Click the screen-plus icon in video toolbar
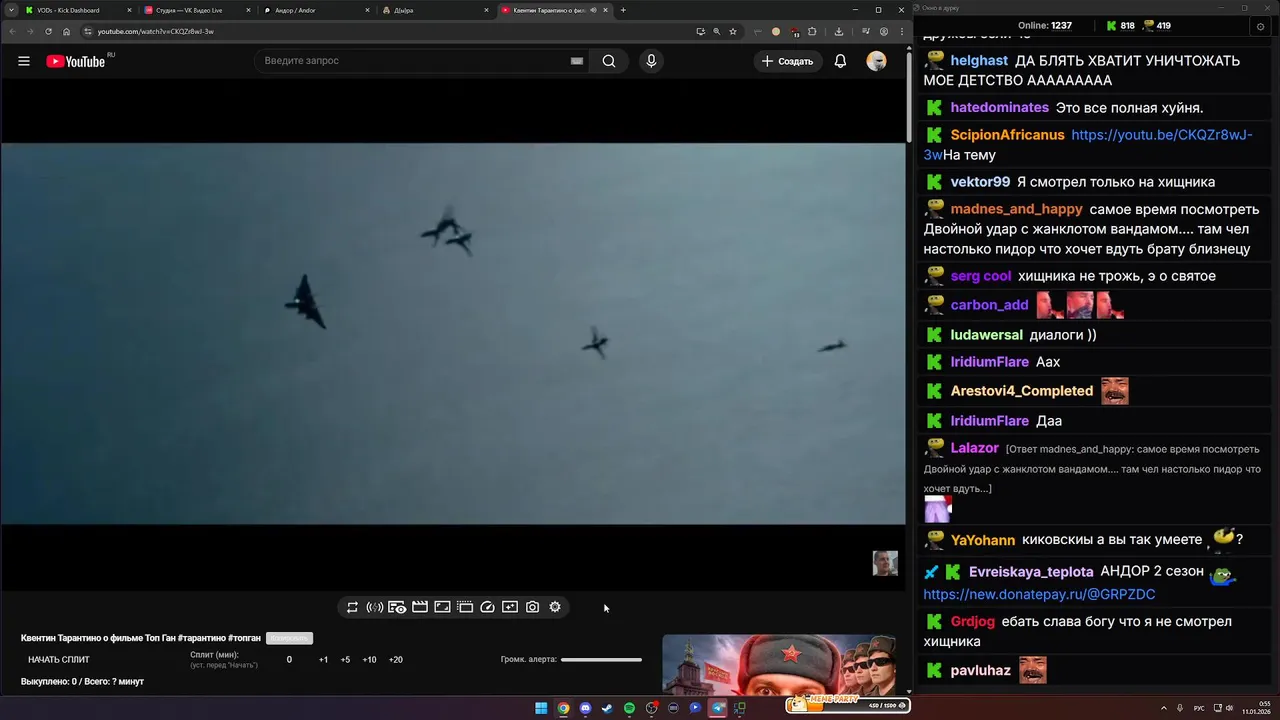The image size is (1280, 720). [x=510, y=607]
